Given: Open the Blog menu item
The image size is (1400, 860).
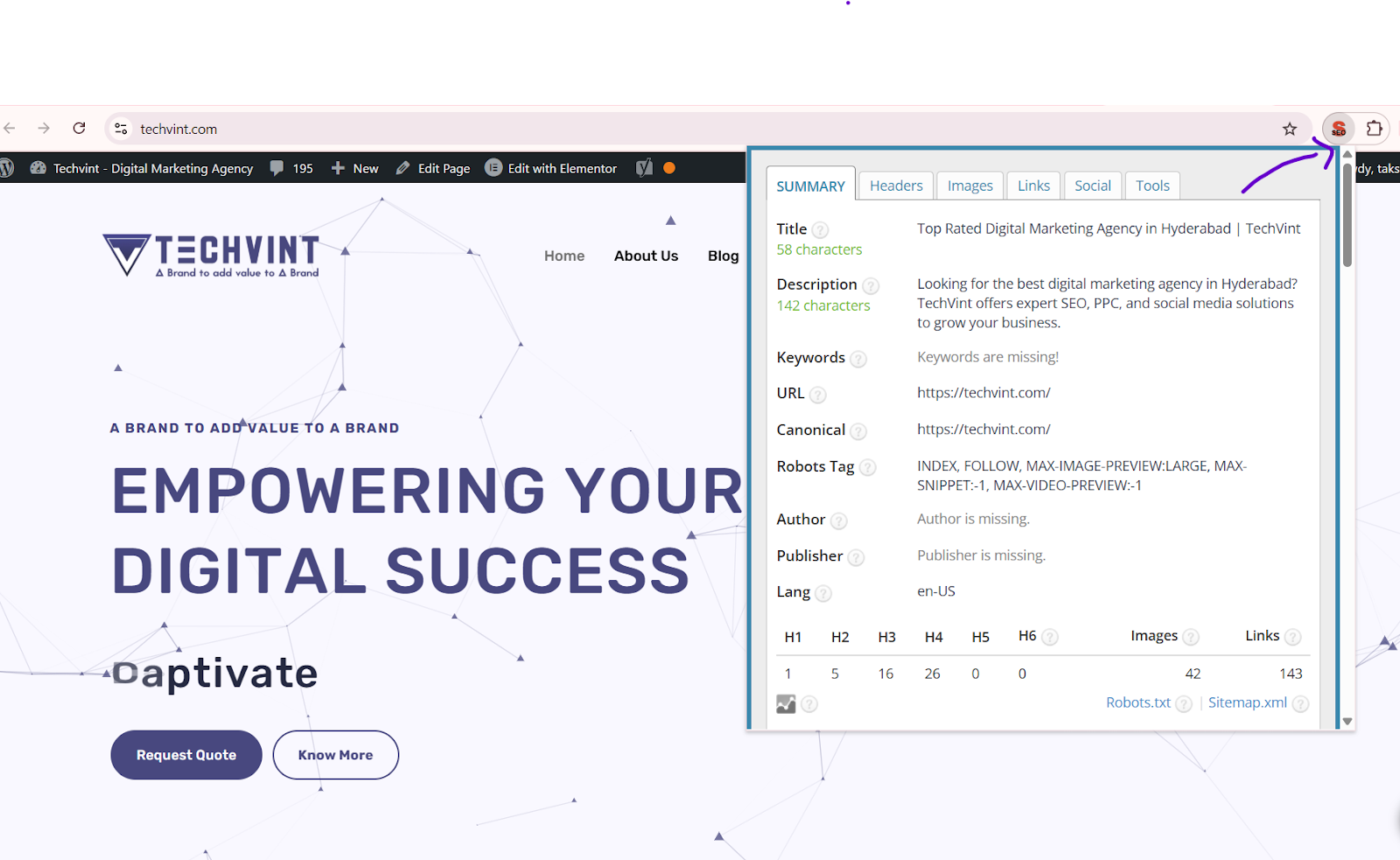Looking at the screenshot, I should tap(724, 255).
